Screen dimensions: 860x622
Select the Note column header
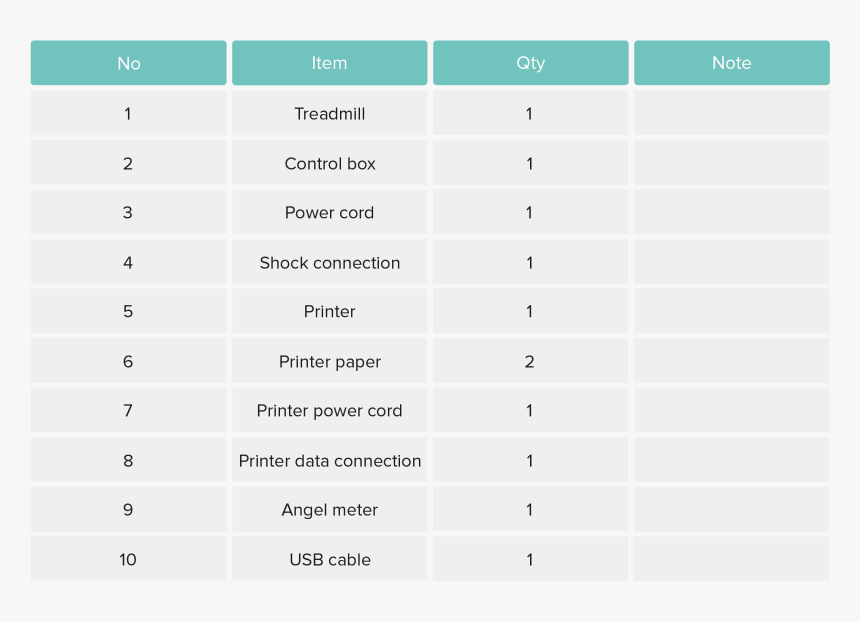pyautogui.click(x=732, y=63)
